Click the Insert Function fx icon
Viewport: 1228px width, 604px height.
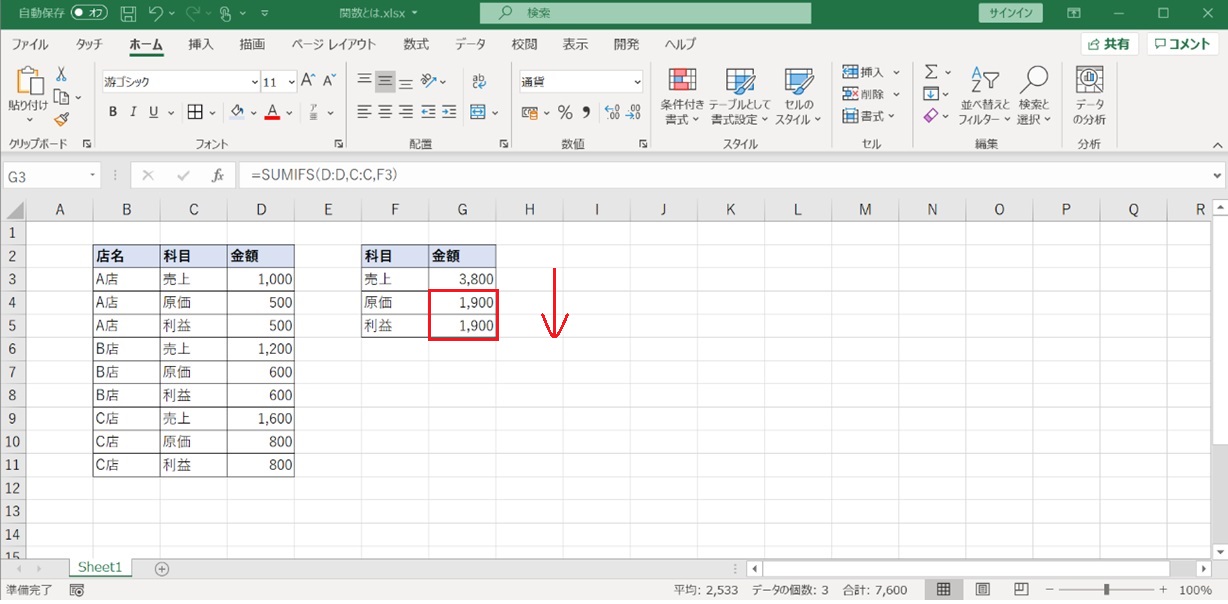pos(217,175)
